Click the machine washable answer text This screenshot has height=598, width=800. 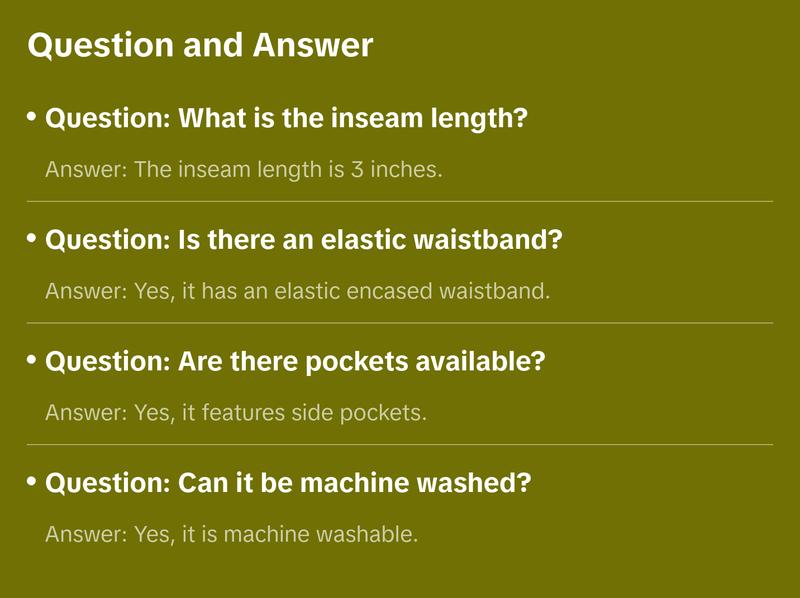coord(231,534)
